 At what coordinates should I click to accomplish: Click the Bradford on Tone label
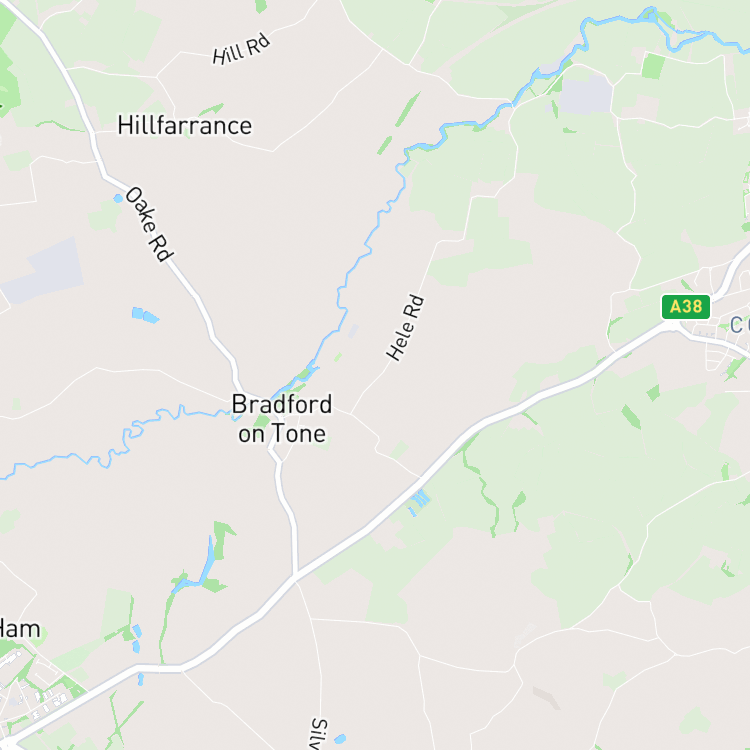[x=282, y=419]
